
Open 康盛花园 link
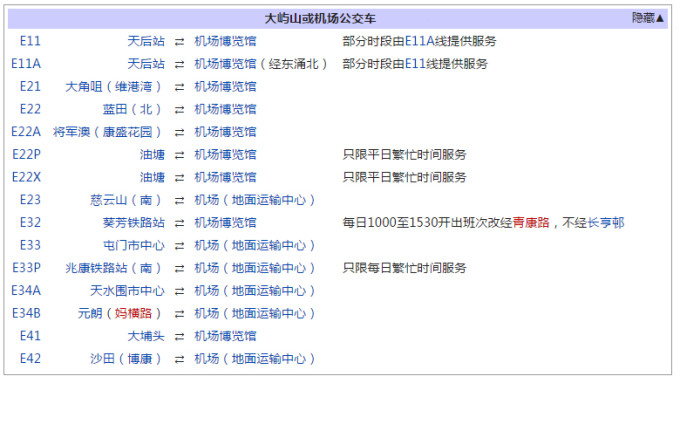coord(129,132)
